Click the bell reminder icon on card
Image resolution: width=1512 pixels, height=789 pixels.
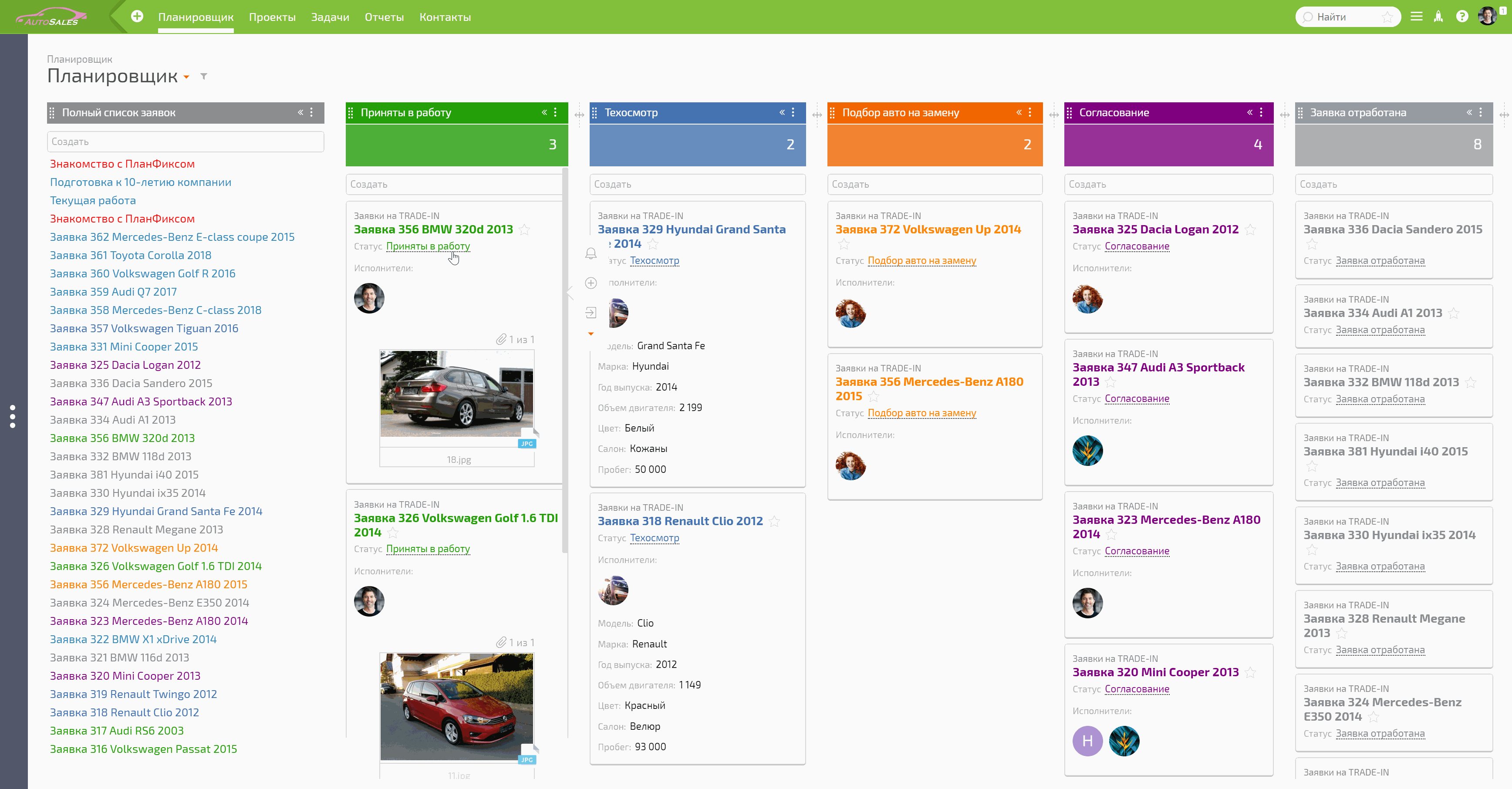click(591, 253)
